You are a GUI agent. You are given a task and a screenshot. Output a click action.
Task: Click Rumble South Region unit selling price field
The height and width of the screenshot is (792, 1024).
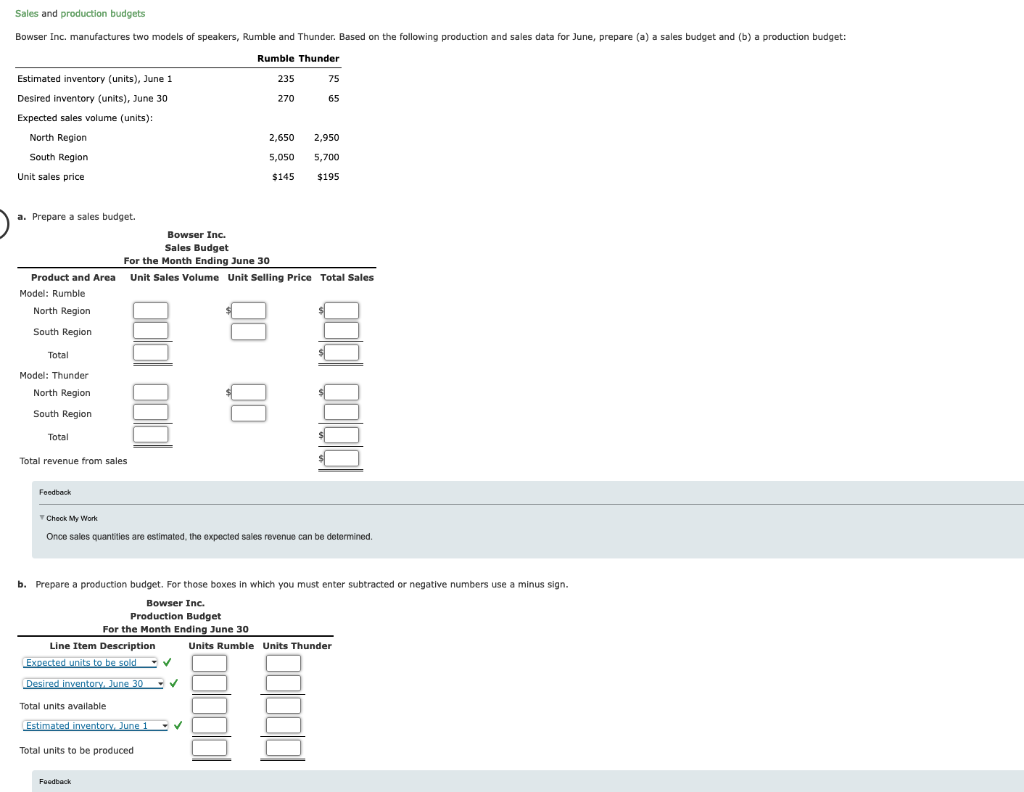point(248,332)
